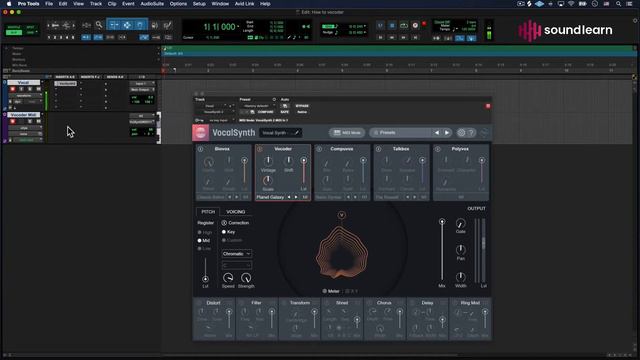Open the Track menu
Image resolution: width=640 pixels, height=360 pixels.
tap(96, 4)
